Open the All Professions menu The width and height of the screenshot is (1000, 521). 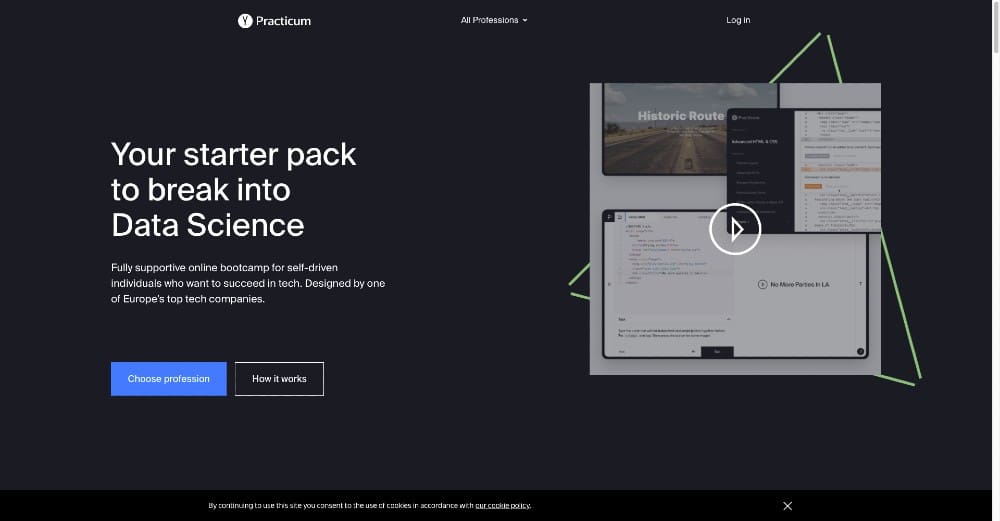(490, 20)
